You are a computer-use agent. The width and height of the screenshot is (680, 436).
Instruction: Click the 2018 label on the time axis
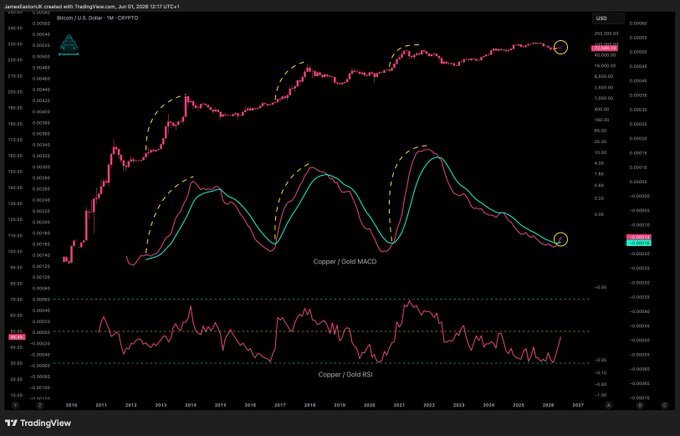(x=310, y=405)
